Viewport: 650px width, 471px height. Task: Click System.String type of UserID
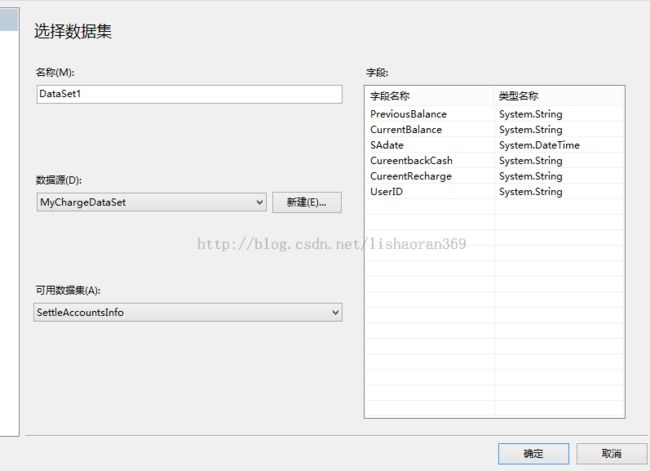[531, 192]
